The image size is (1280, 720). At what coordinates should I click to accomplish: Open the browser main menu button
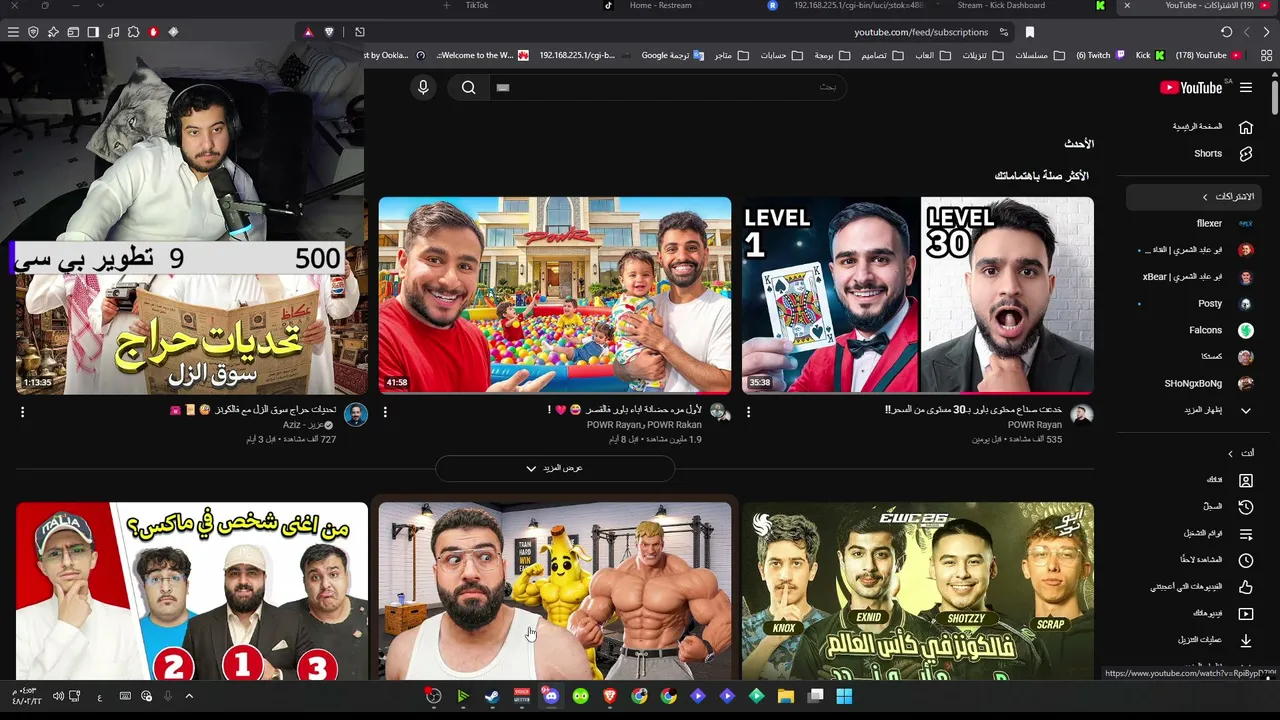13,32
